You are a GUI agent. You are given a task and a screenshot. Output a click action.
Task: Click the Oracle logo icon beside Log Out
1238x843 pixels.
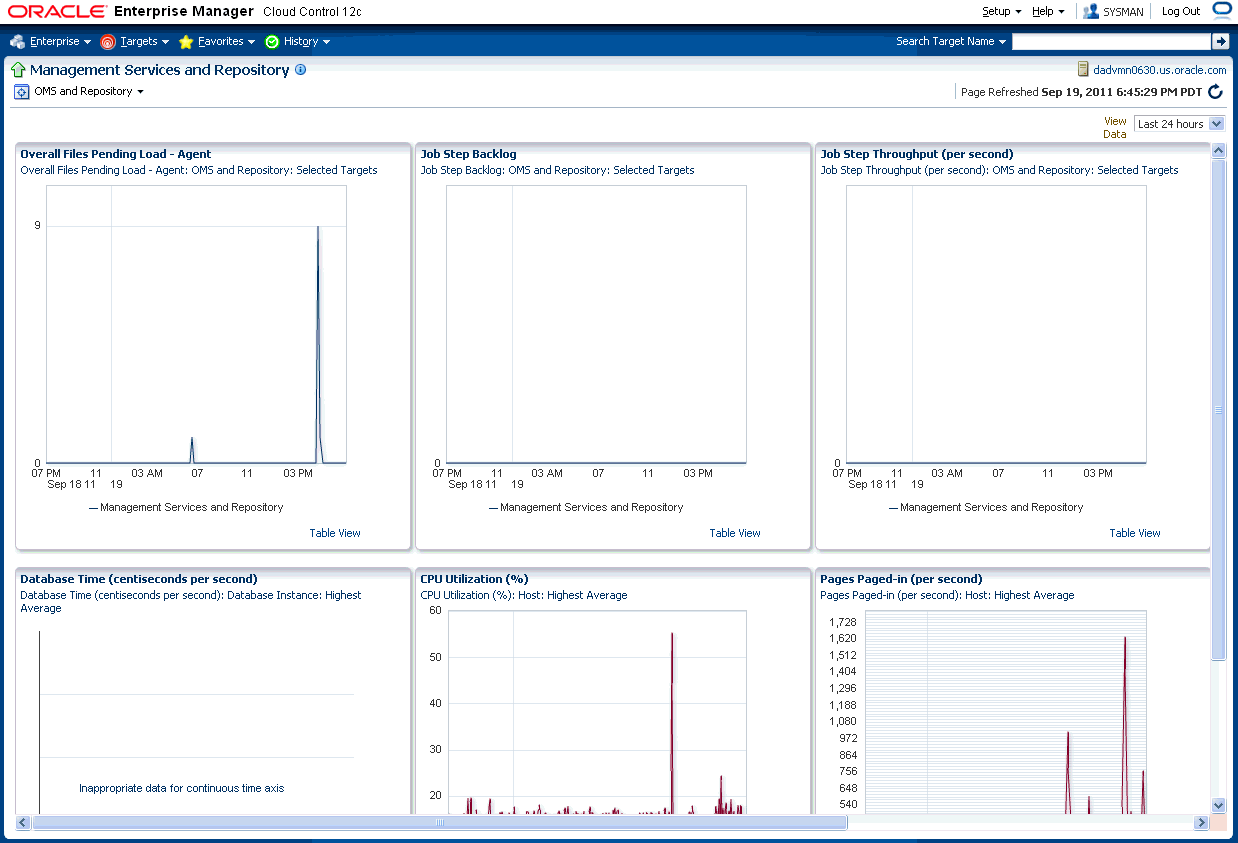click(1221, 10)
